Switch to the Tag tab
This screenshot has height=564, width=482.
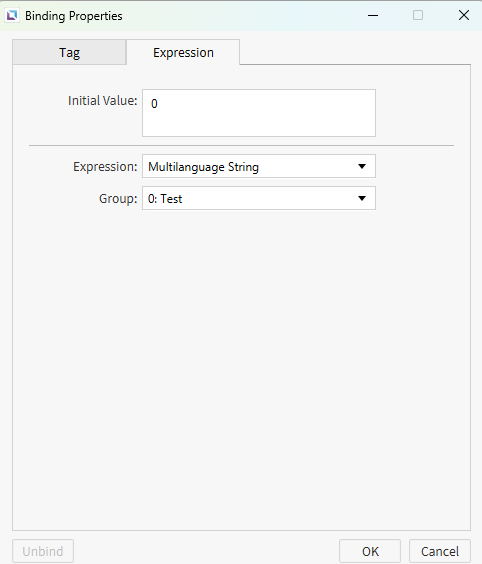69,53
